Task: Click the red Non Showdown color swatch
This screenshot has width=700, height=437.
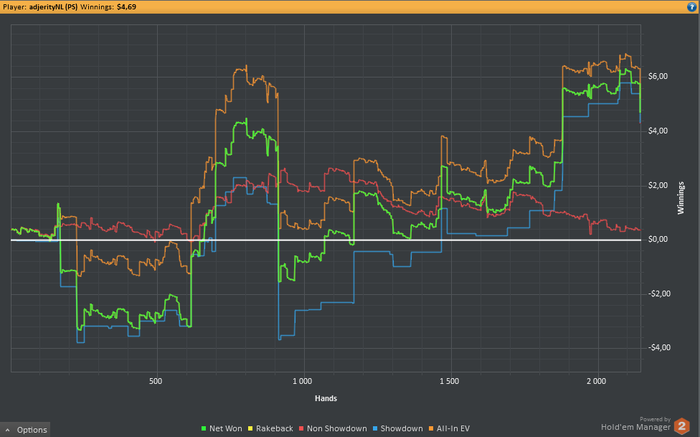Action: [x=301, y=429]
